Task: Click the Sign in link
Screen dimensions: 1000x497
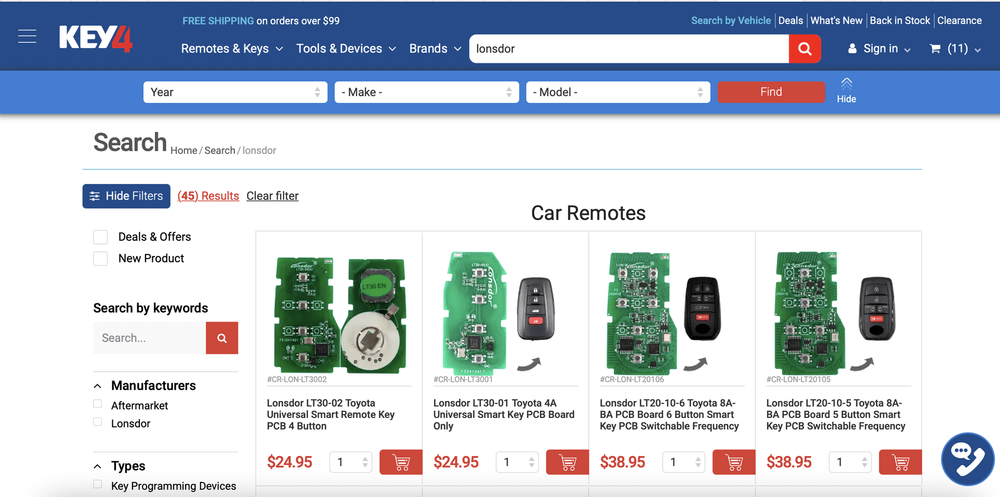Action: [881, 48]
